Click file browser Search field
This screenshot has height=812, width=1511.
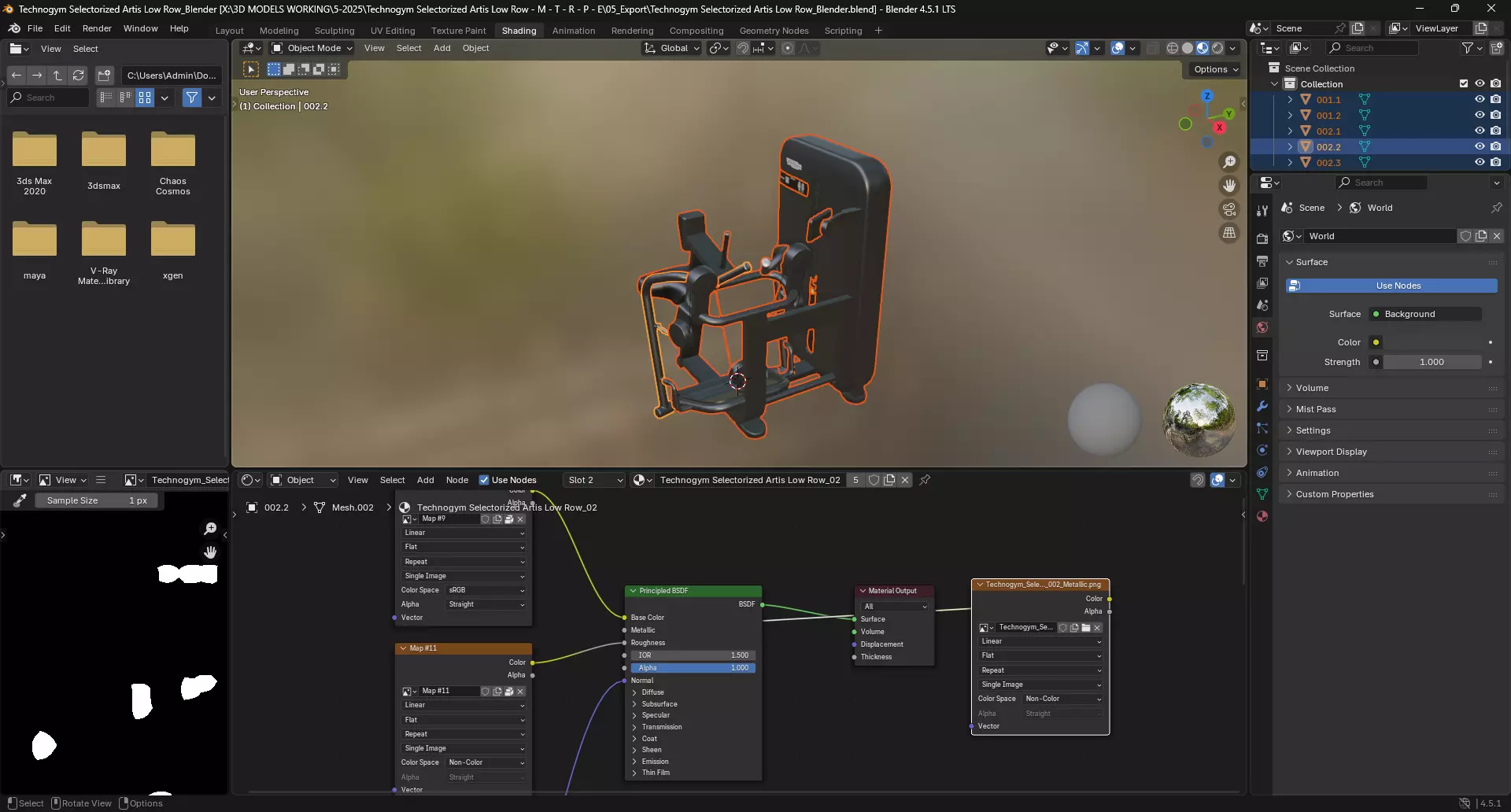[x=49, y=98]
